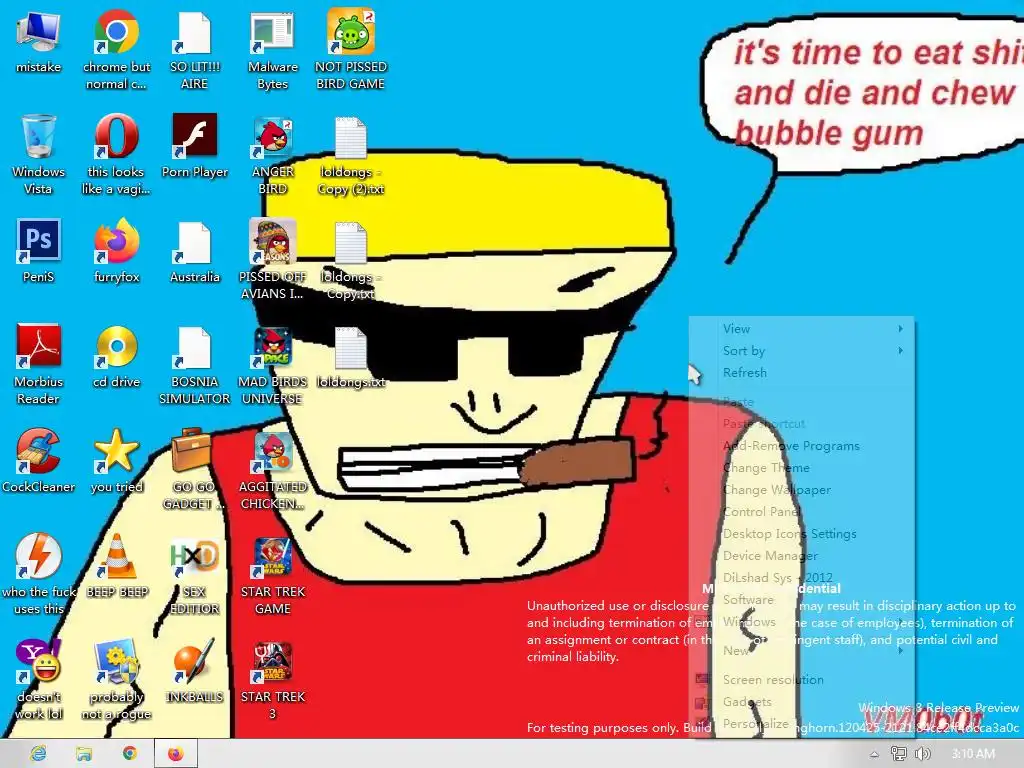Open Internet Explorer from the taskbar

click(x=38, y=754)
